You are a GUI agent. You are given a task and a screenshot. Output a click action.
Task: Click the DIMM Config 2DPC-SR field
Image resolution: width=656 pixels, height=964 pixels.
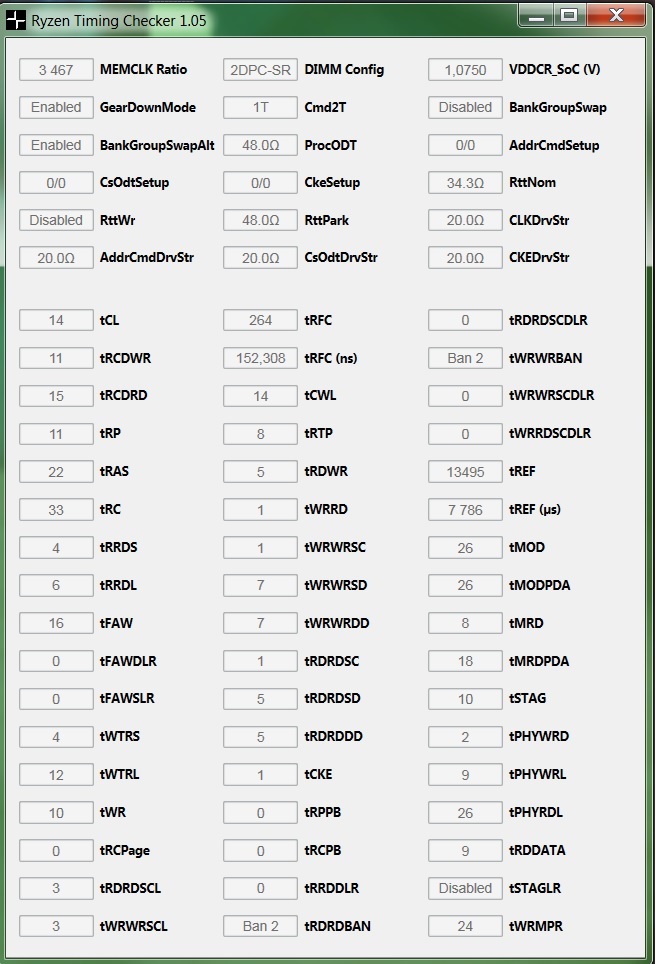coord(261,70)
